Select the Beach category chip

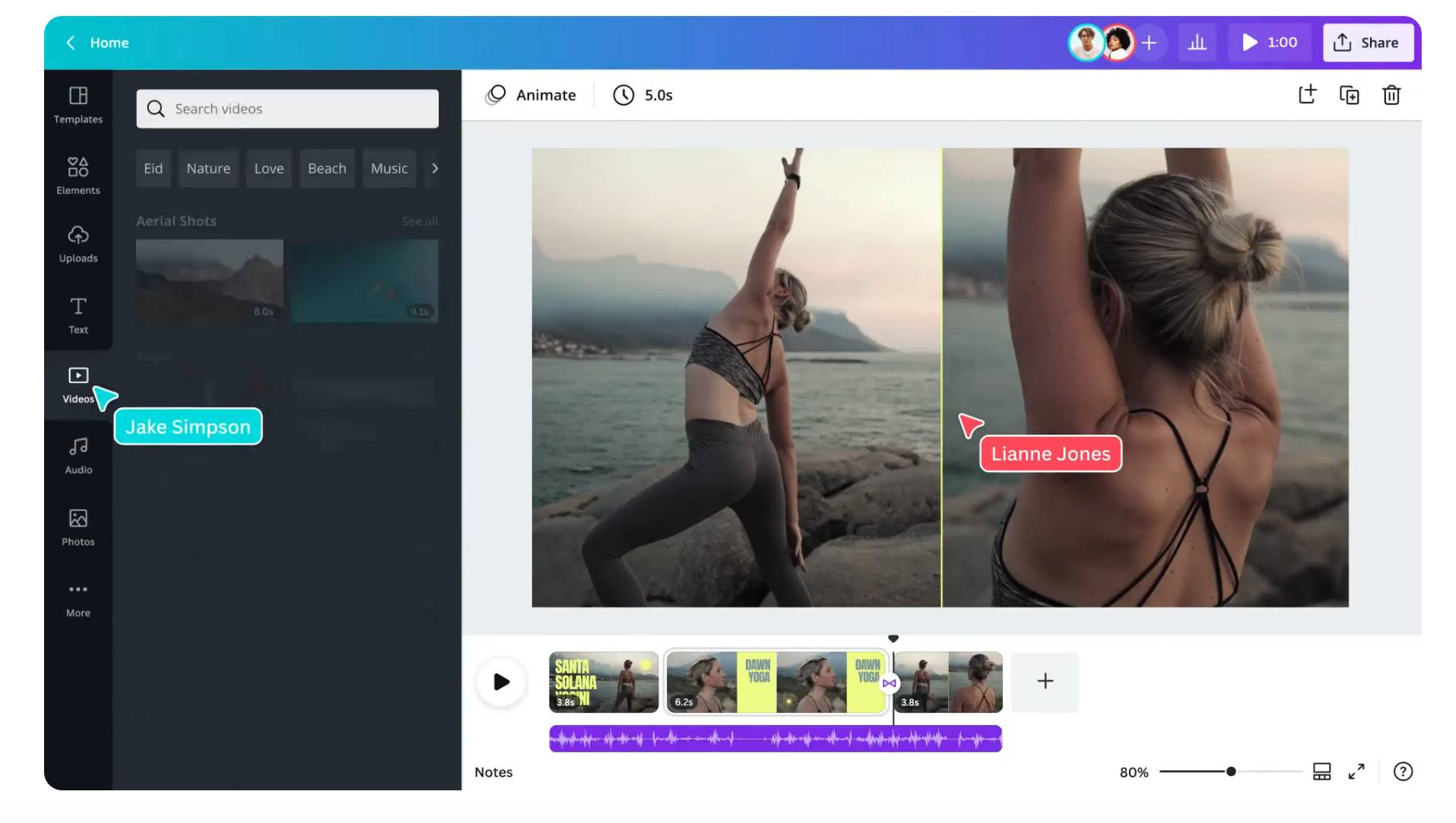[x=327, y=168]
